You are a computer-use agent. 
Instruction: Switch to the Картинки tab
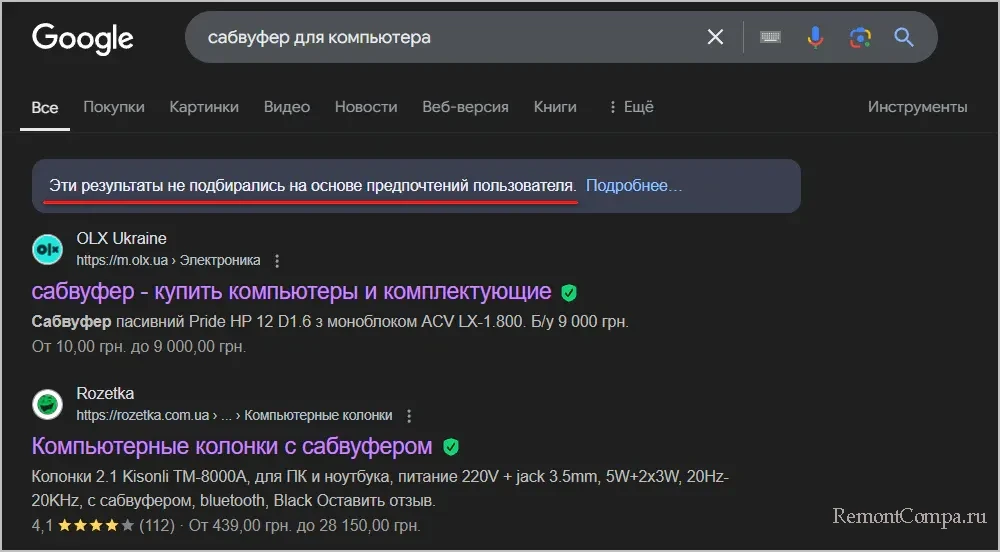pyautogui.click(x=204, y=107)
